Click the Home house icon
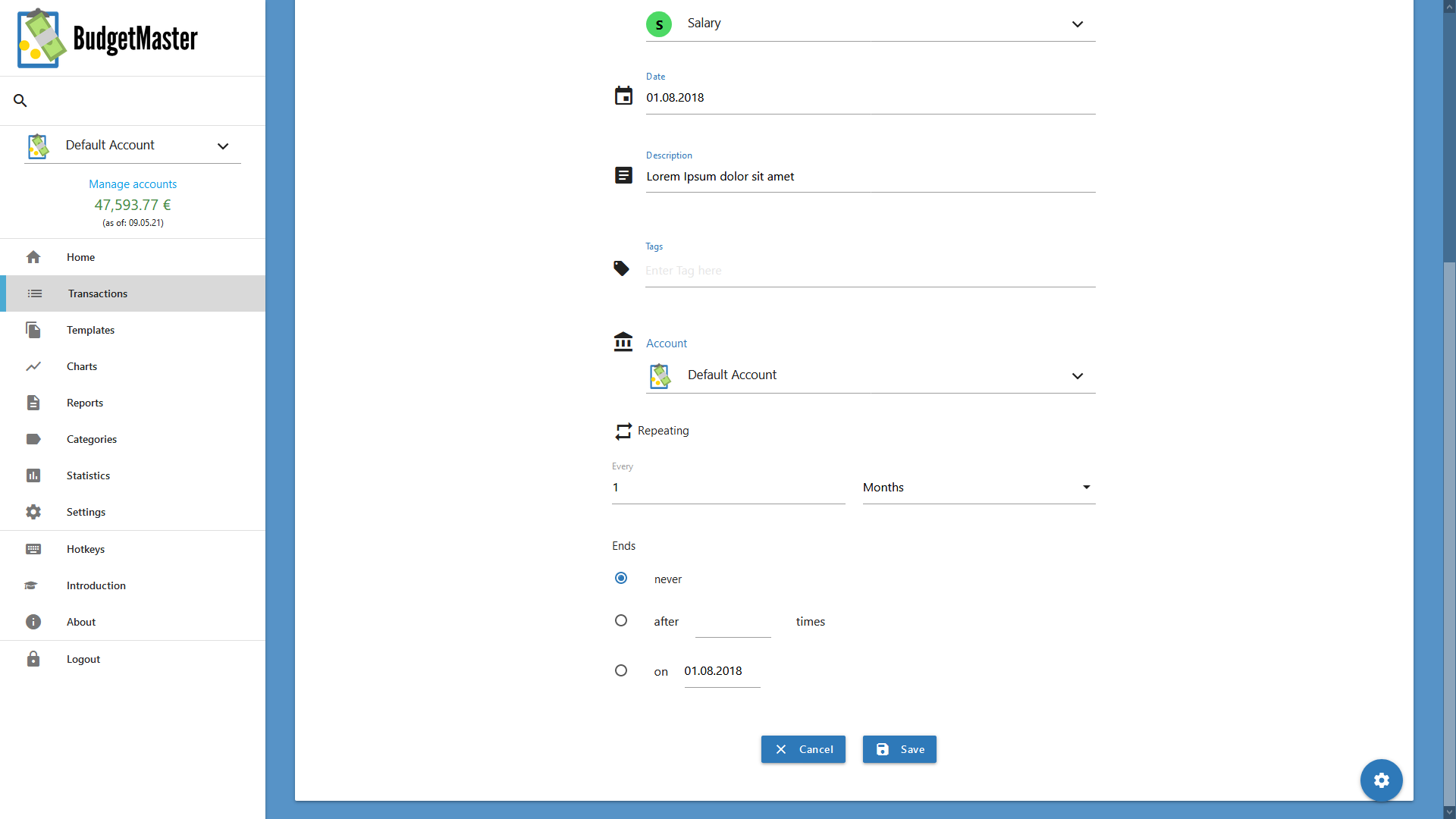 coord(33,257)
